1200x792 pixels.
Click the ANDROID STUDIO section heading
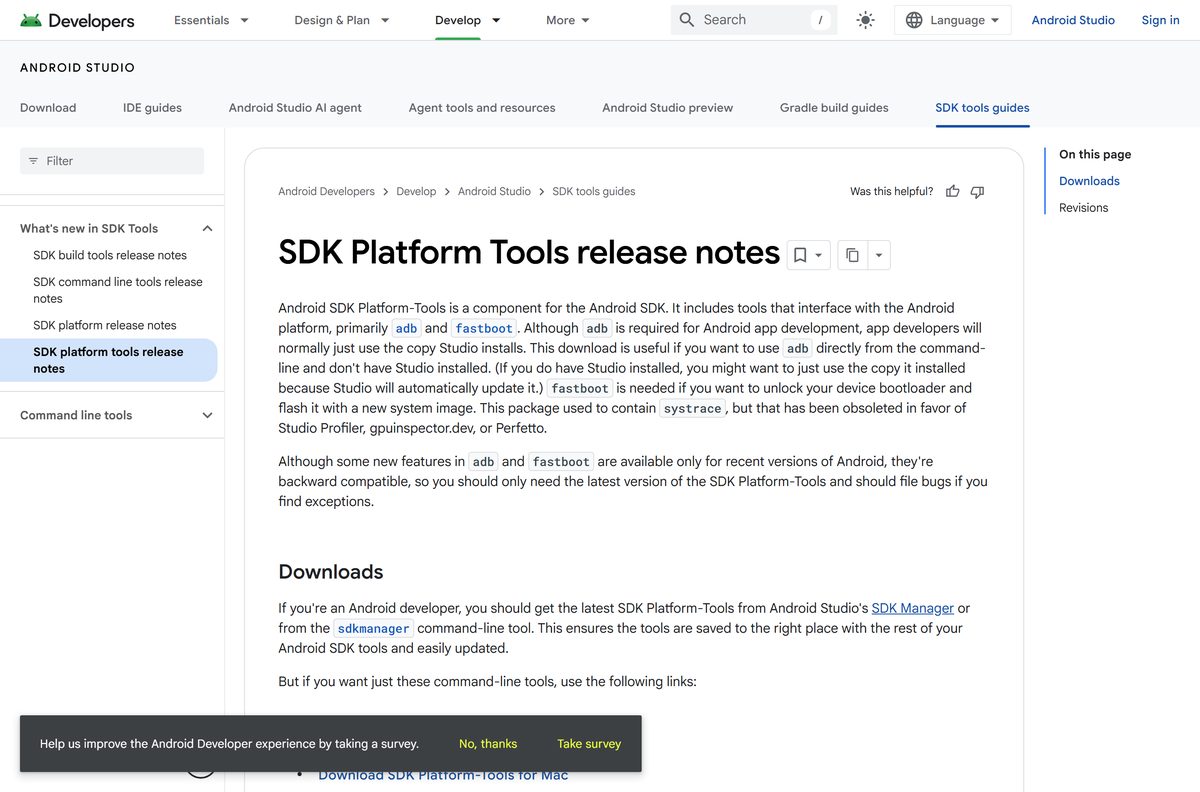click(77, 68)
